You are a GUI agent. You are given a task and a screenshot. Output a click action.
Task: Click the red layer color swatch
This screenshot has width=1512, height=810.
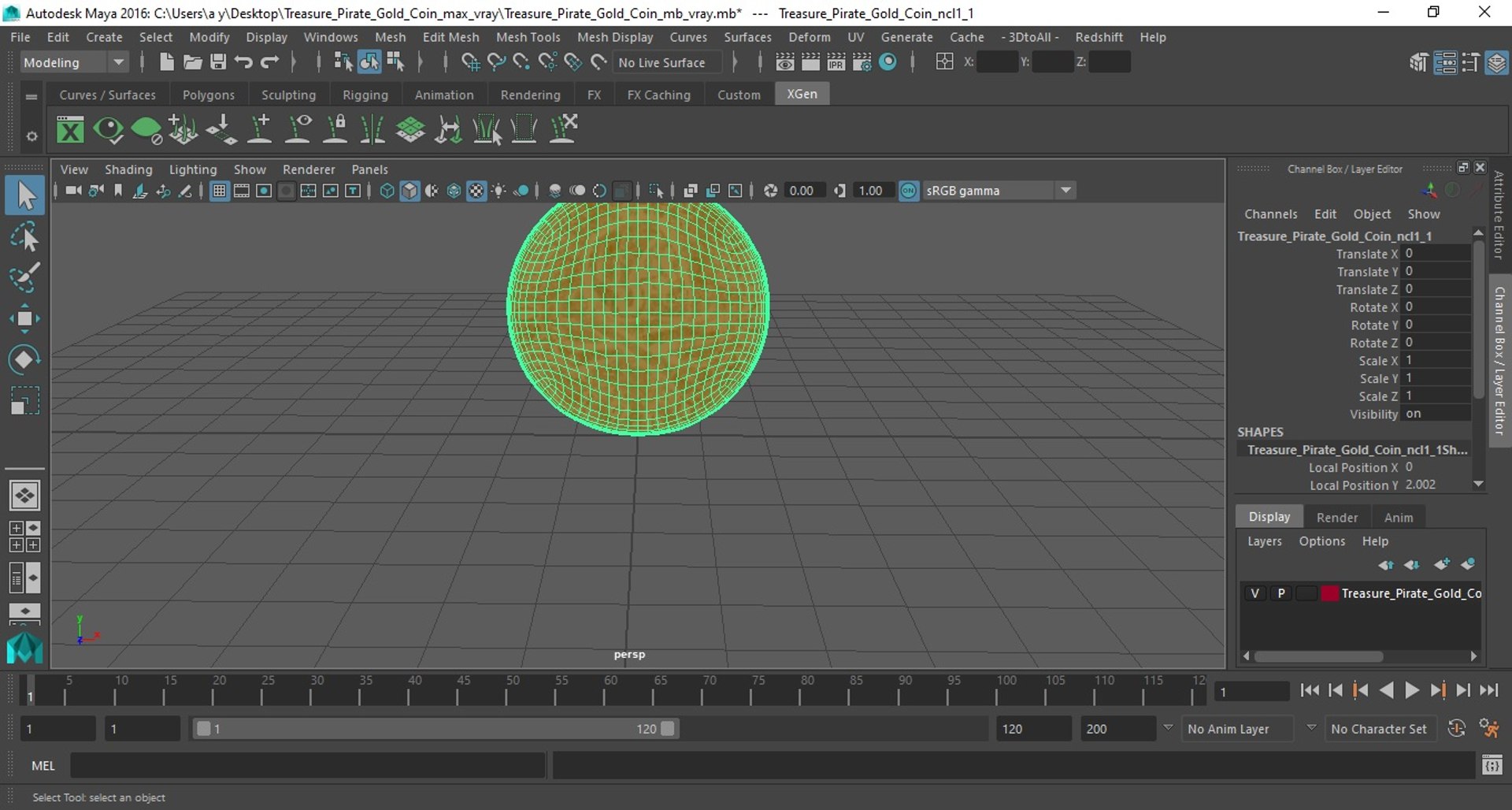pos(1329,593)
